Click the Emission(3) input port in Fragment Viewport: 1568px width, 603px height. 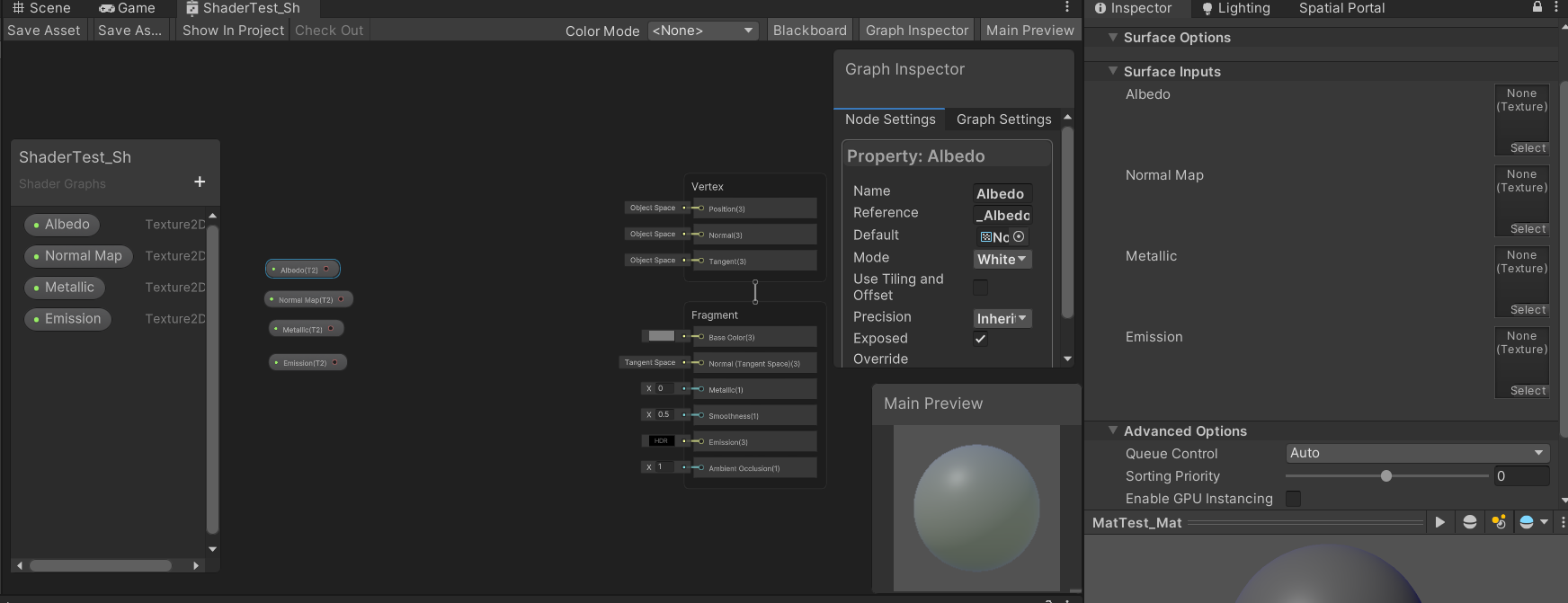700,441
